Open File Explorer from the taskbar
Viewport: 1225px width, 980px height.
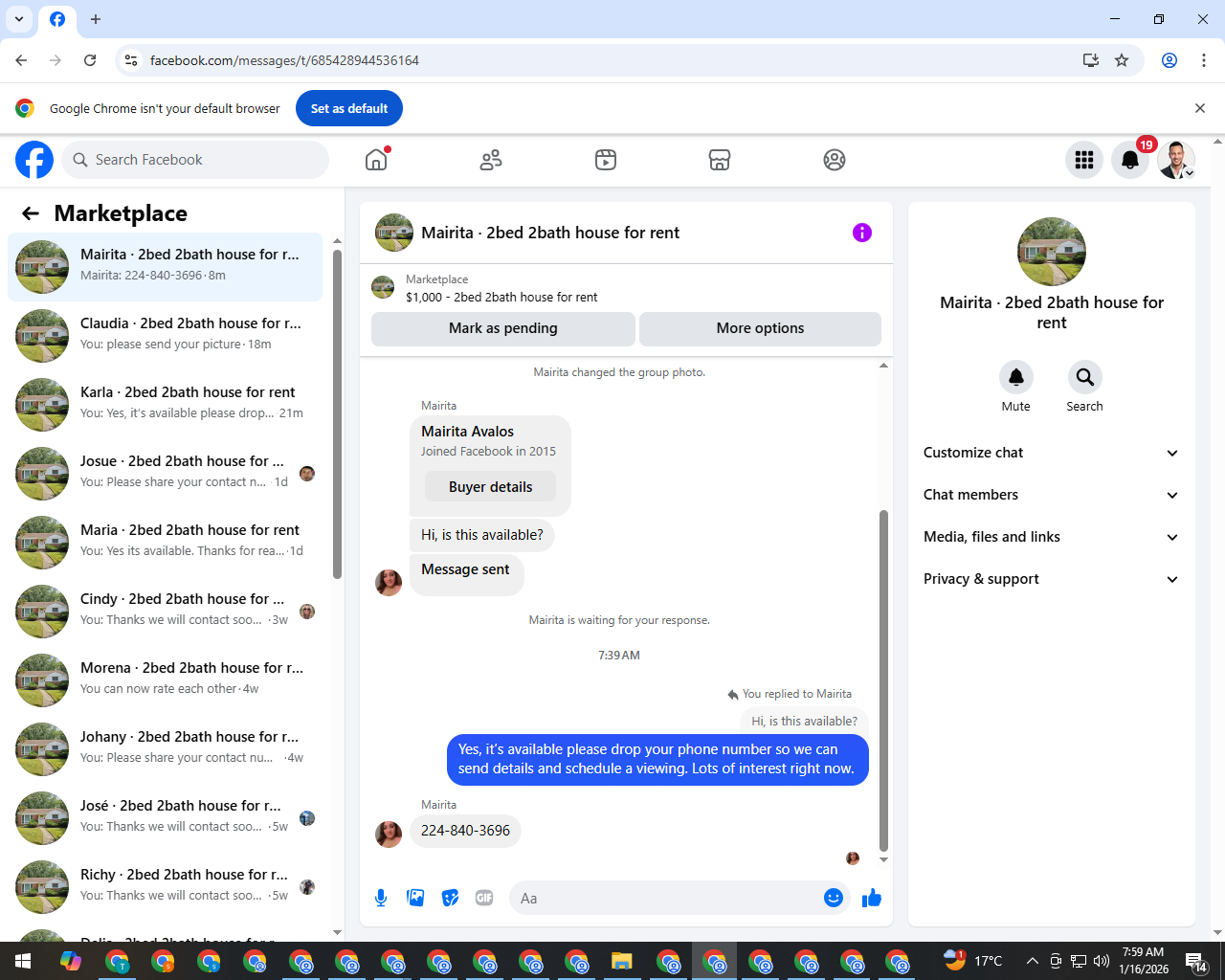(622, 961)
